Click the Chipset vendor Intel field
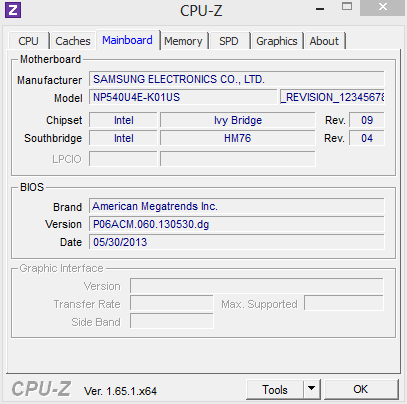 pyautogui.click(x=123, y=120)
